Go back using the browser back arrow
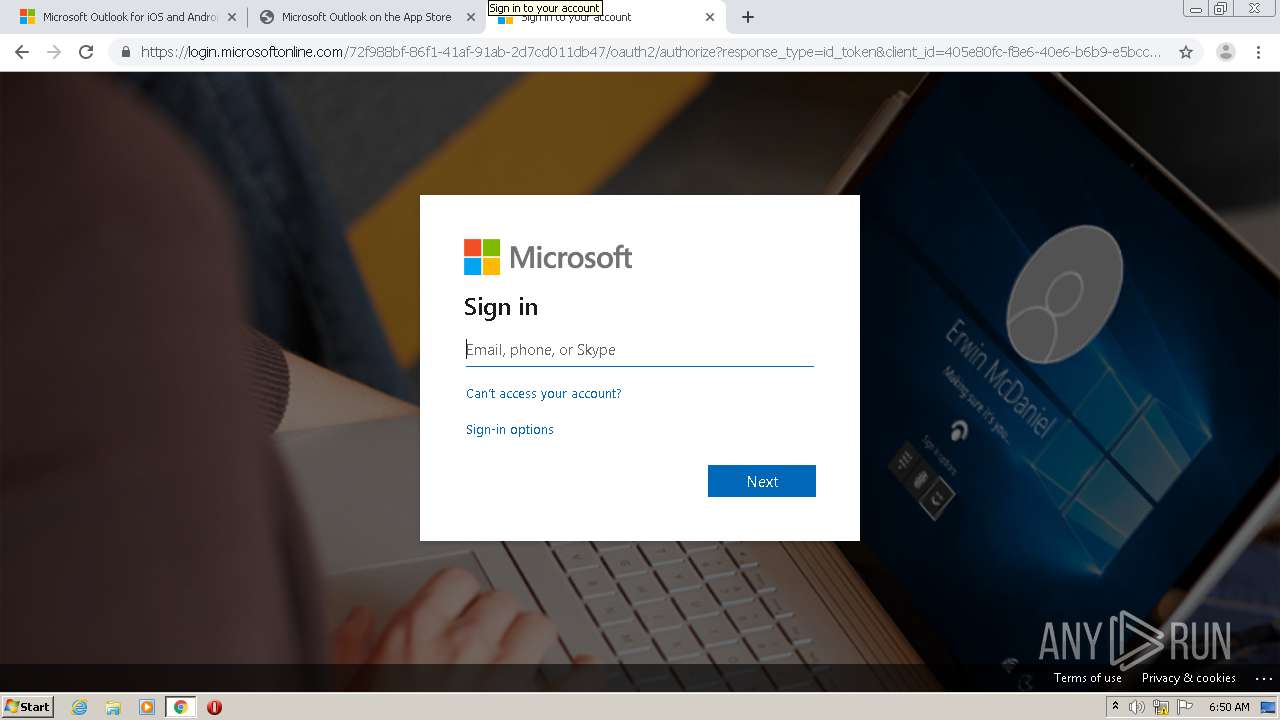The width and height of the screenshot is (1280, 720). [x=22, y=52]
